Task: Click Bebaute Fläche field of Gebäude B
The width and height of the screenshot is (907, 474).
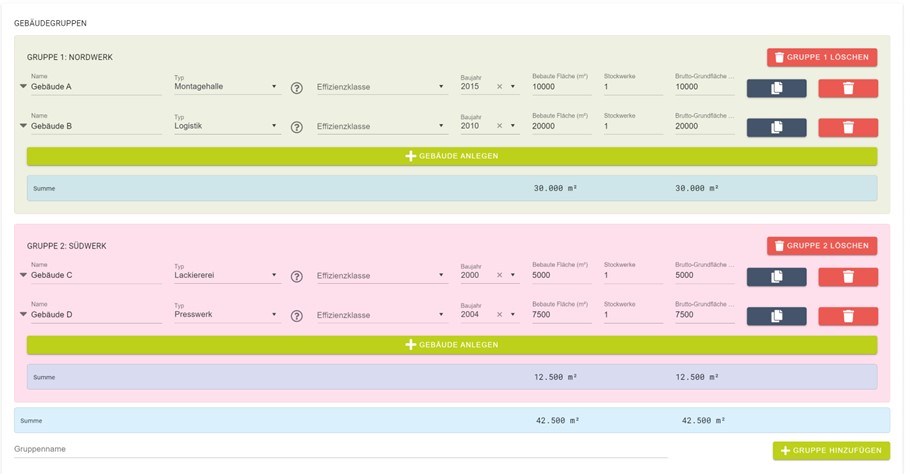Action: point(560,127)
